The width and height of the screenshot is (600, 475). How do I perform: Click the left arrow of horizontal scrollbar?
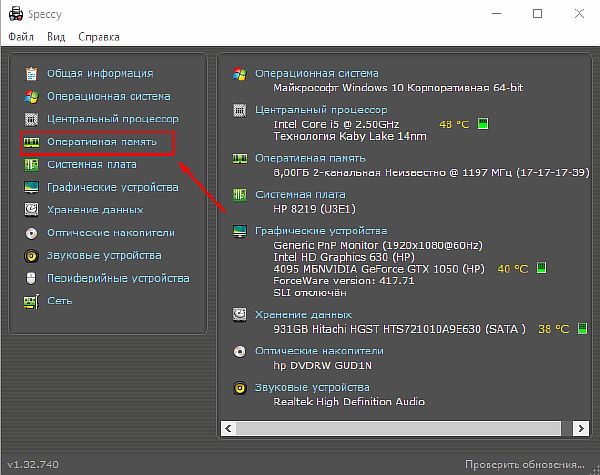coord(228,428)
